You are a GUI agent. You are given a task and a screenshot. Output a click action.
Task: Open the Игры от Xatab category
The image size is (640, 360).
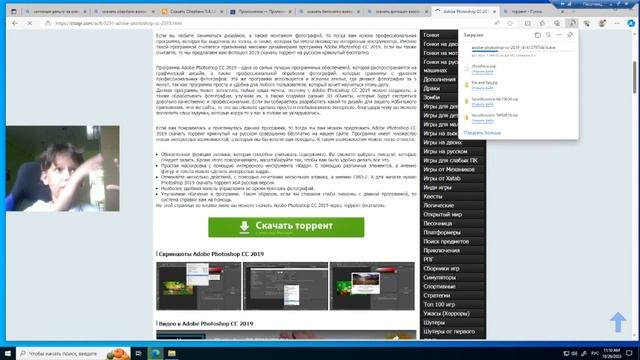[x=442, y=178]
